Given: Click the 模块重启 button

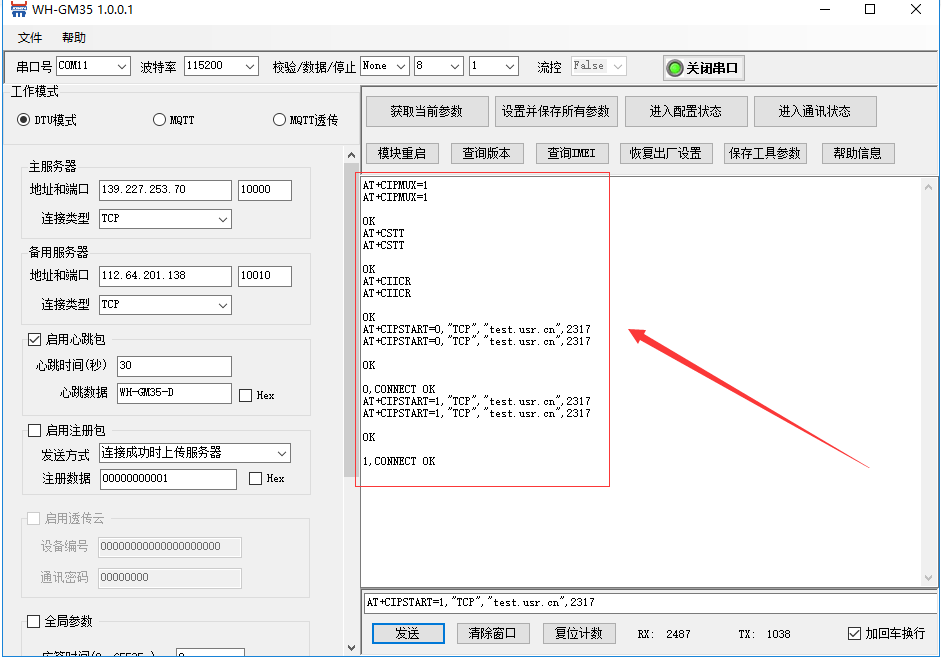Looking at the screenshot, I should [402, 153].
